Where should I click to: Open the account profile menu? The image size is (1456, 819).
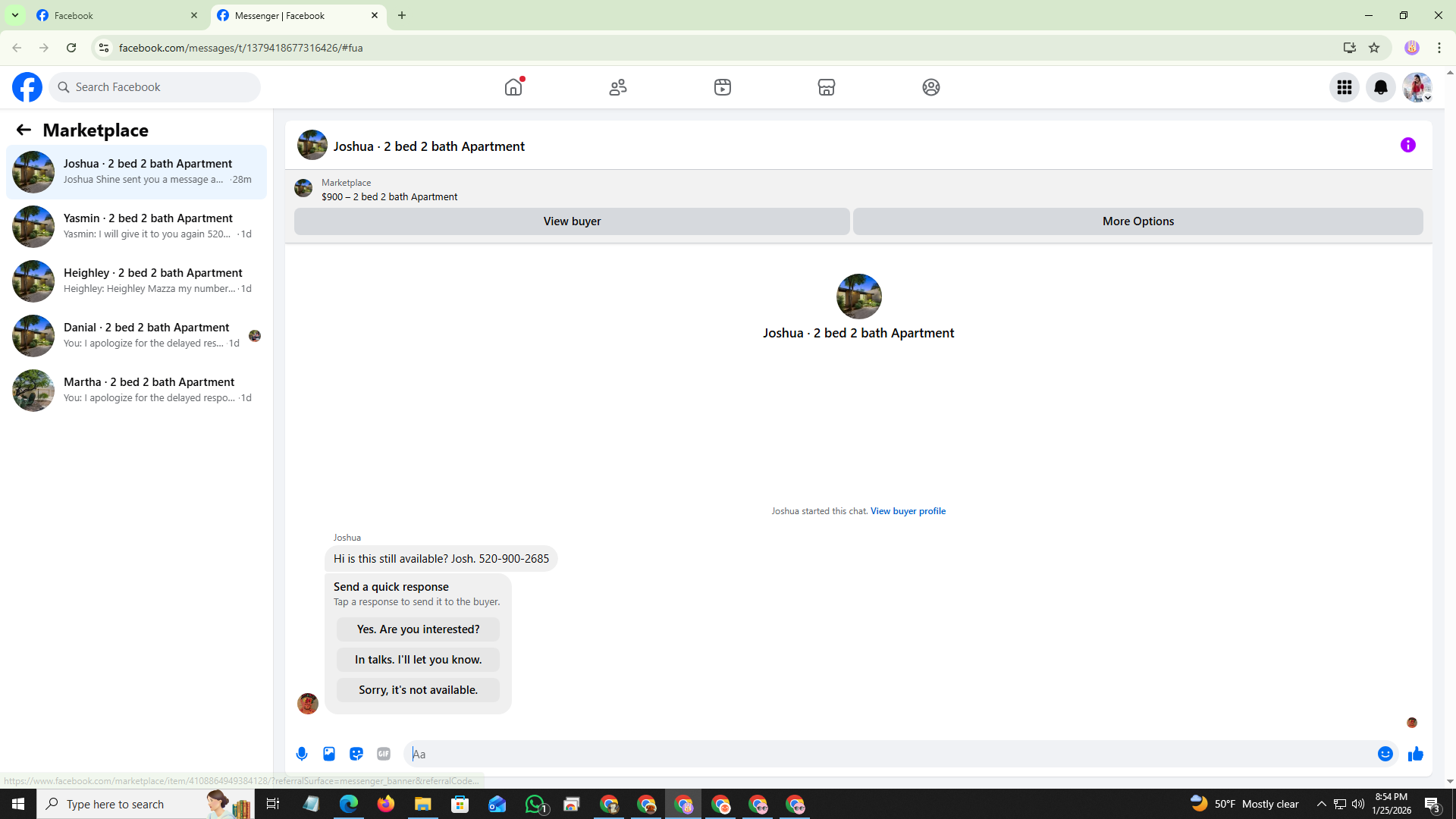point(1417,87)
